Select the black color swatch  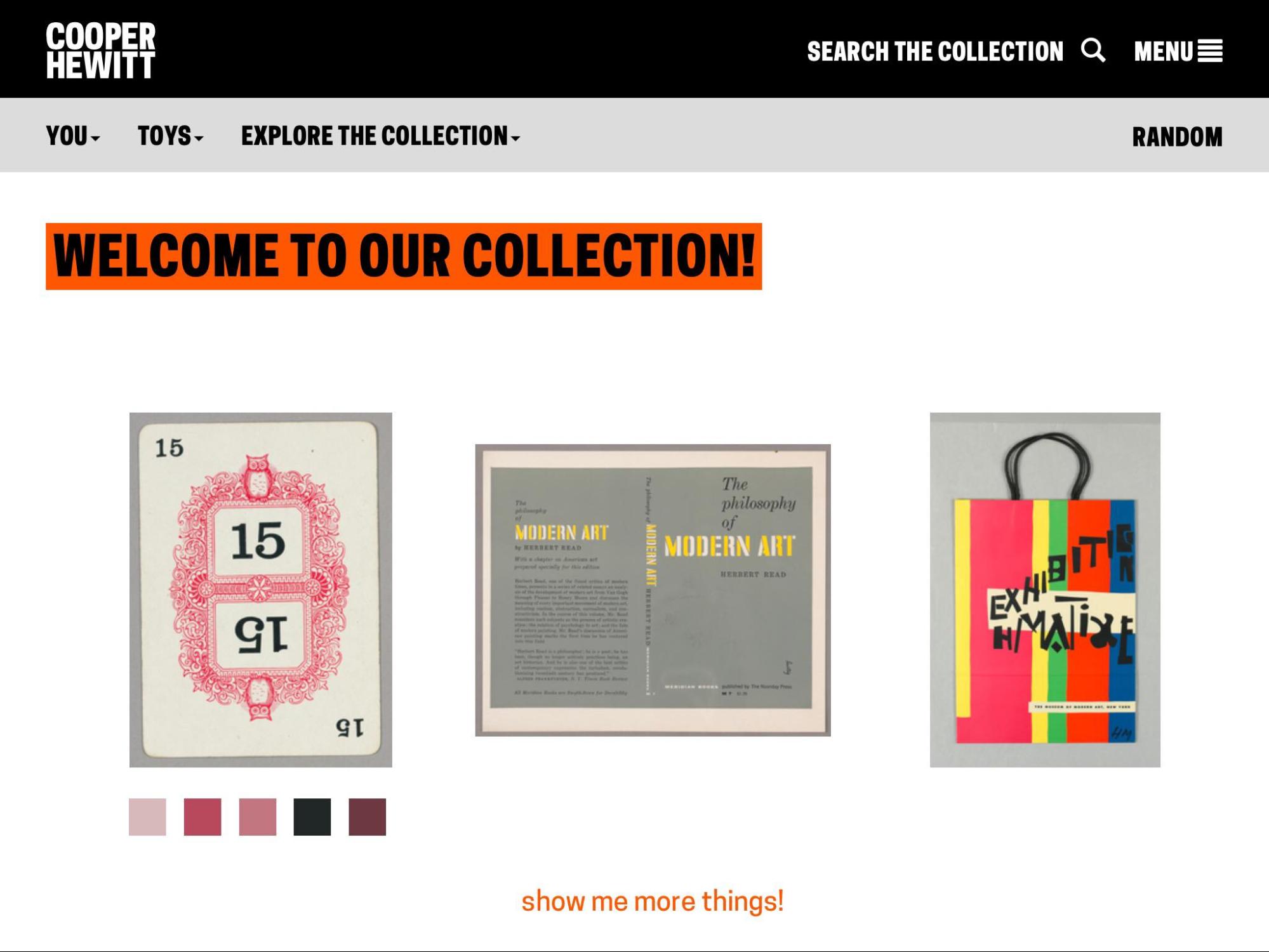tap(312, 817)
